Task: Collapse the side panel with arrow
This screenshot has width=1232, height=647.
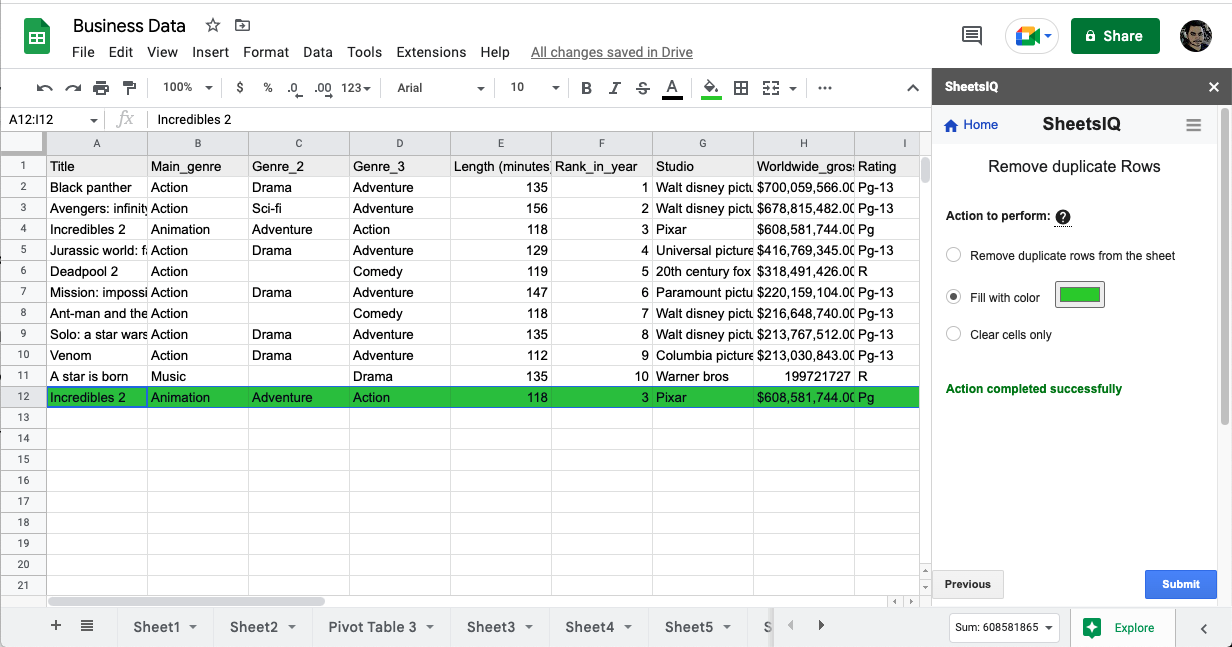Action: point(1203,628)
